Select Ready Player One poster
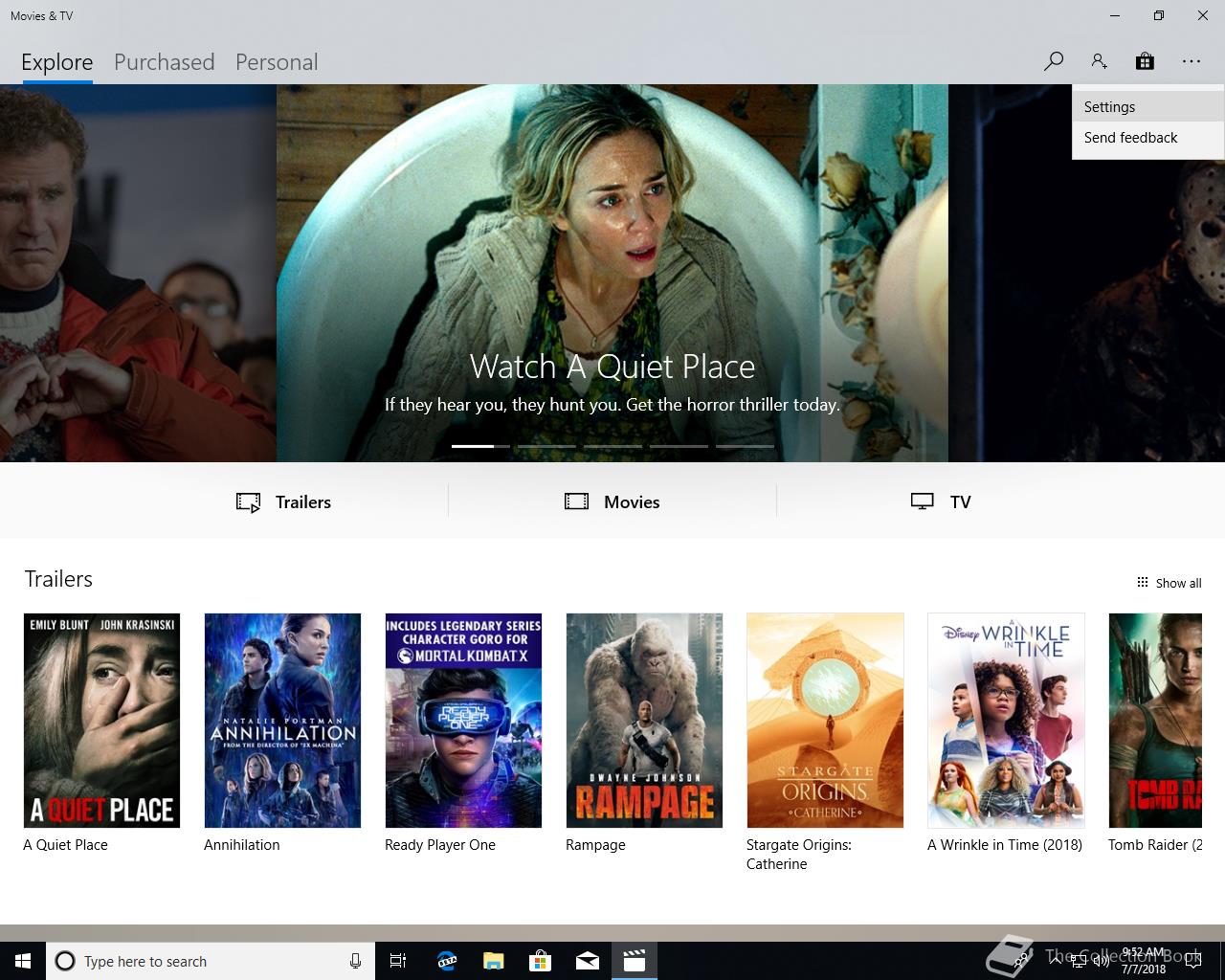 pos(463,721)
